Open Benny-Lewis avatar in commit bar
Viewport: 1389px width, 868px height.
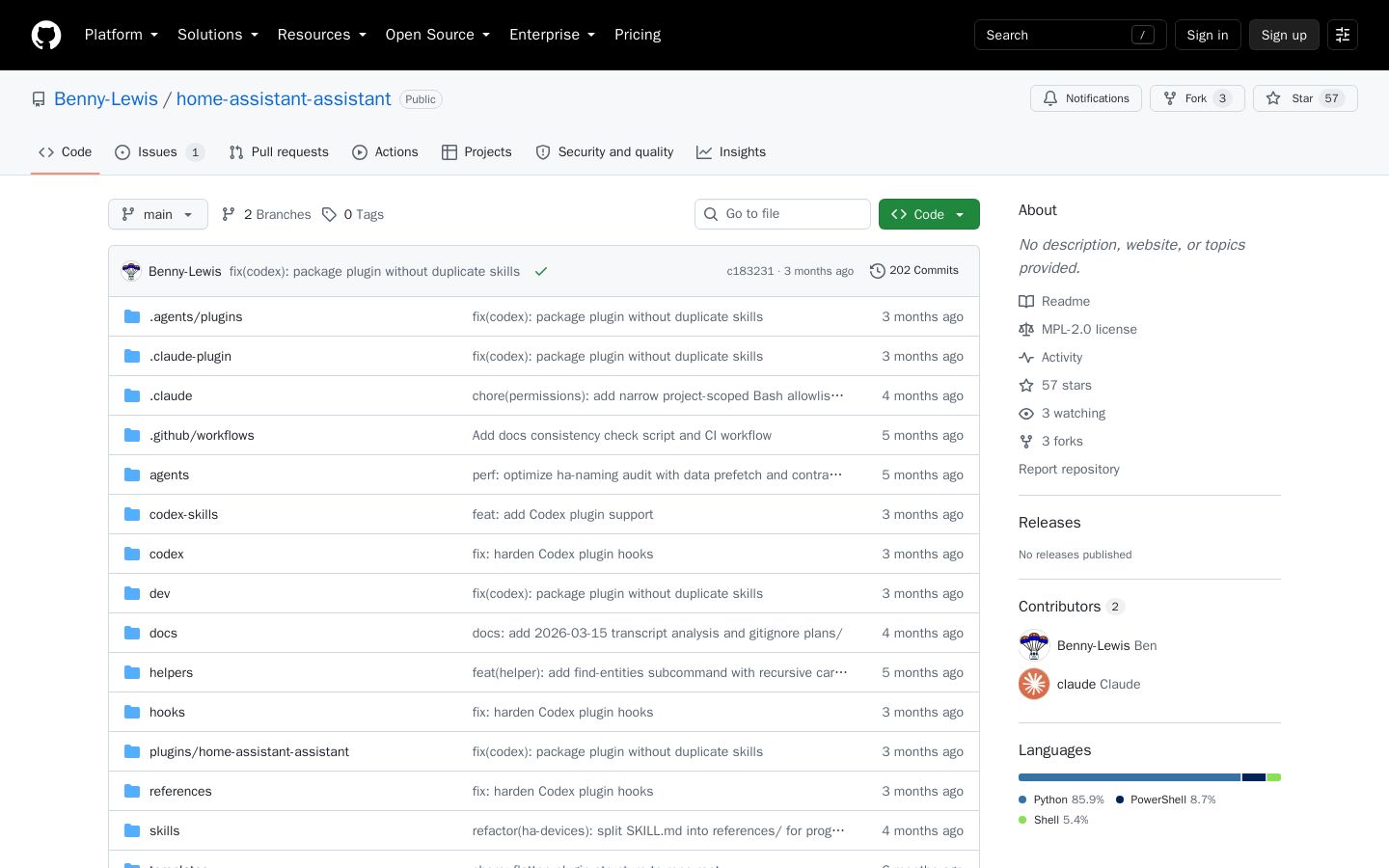131,271
